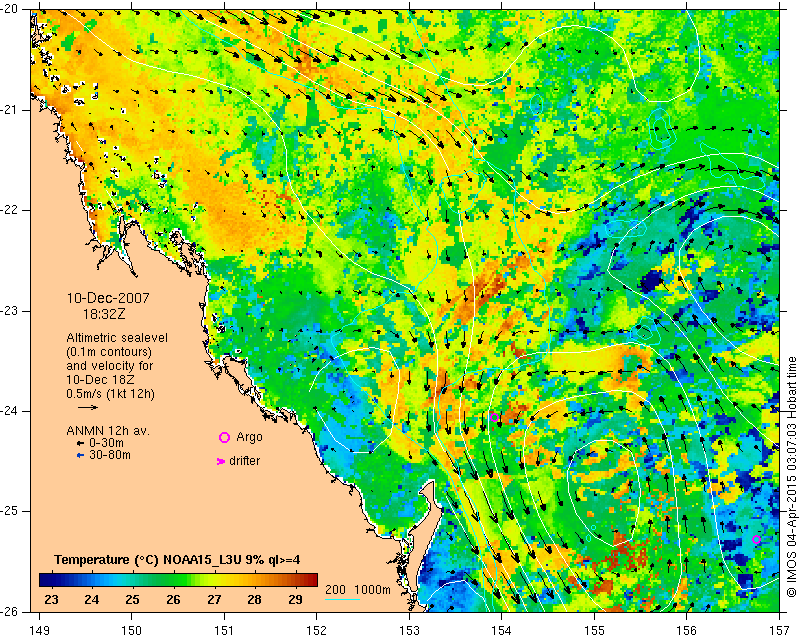
Task: Click the longitude axis label "149"
Action: click(39, 630)
